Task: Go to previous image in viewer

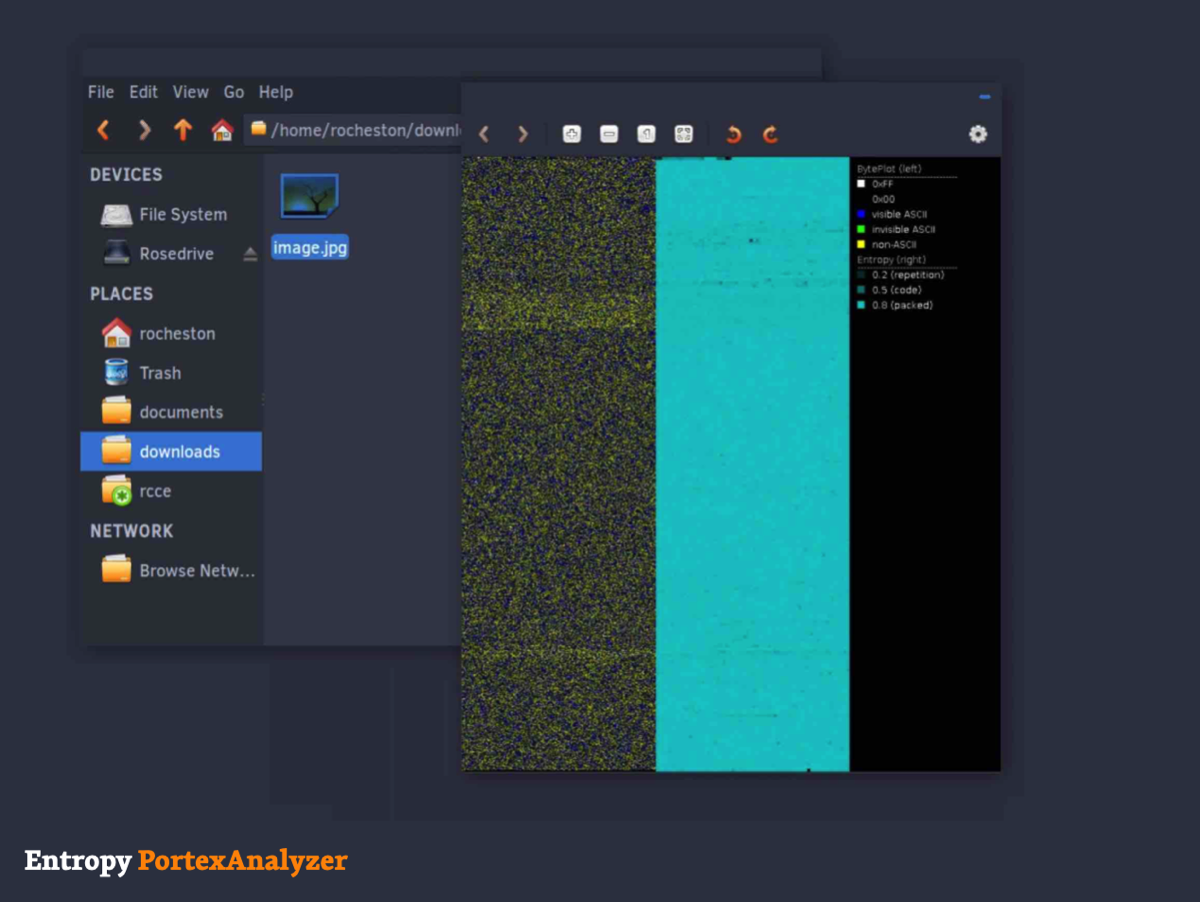Action: pos(484,134)
